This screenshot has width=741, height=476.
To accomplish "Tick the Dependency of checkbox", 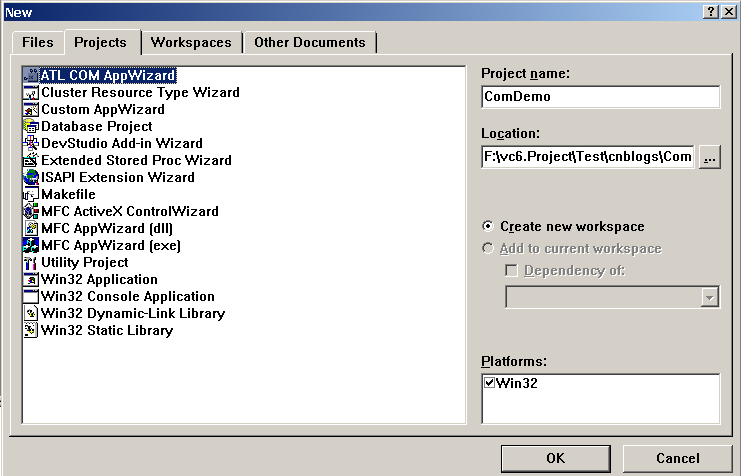I will 511,270.
